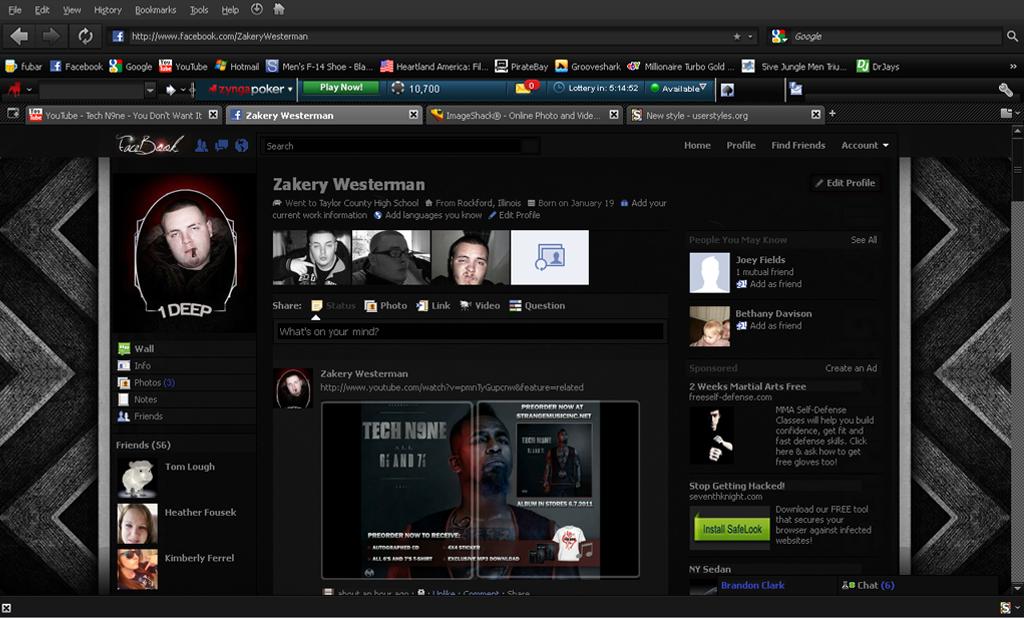Click the Status share icon
Screen dimensions: 1024x619
point(317,306)
